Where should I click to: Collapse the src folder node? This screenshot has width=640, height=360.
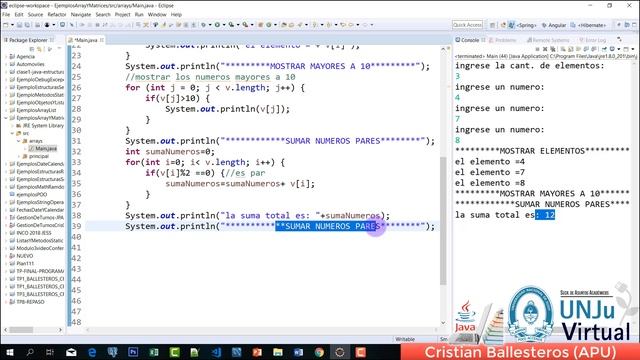[12, 133]
